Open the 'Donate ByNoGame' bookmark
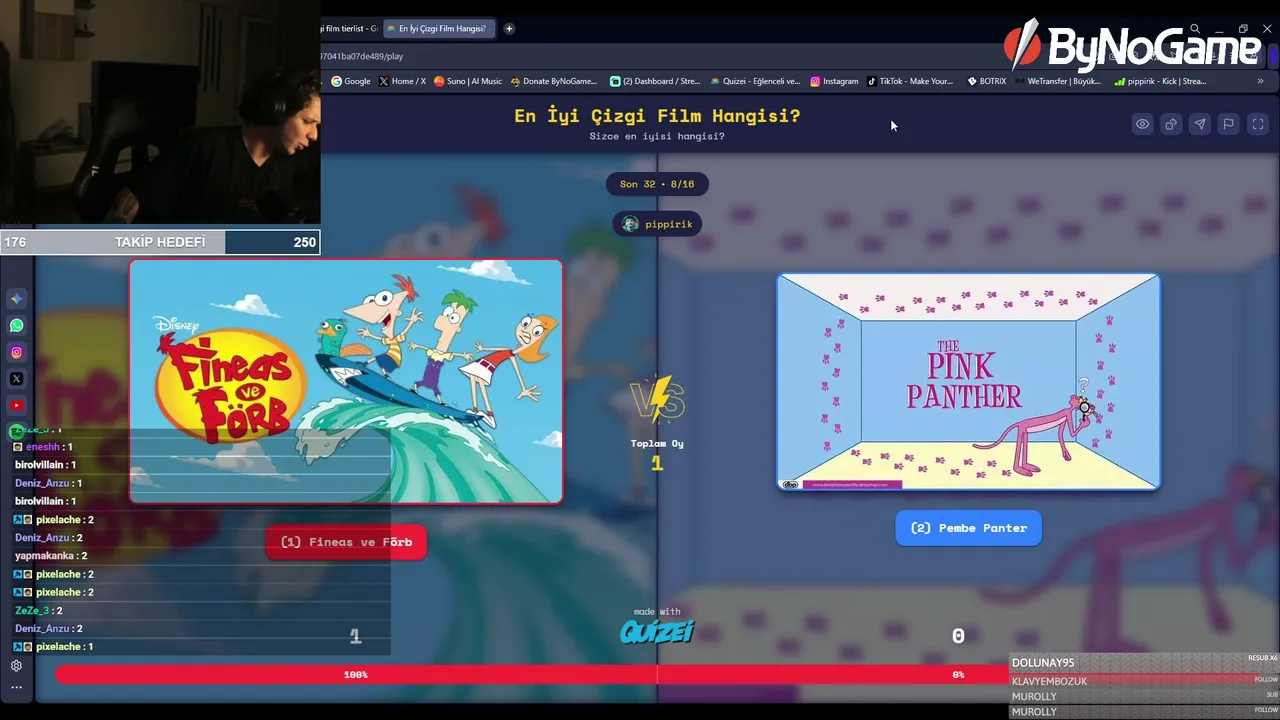 [553, 81]
